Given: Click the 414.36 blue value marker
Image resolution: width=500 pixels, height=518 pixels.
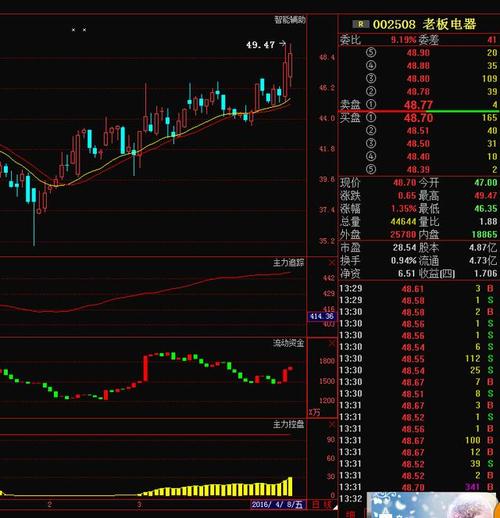Looking at the screenshot, I should coord(322,316).
